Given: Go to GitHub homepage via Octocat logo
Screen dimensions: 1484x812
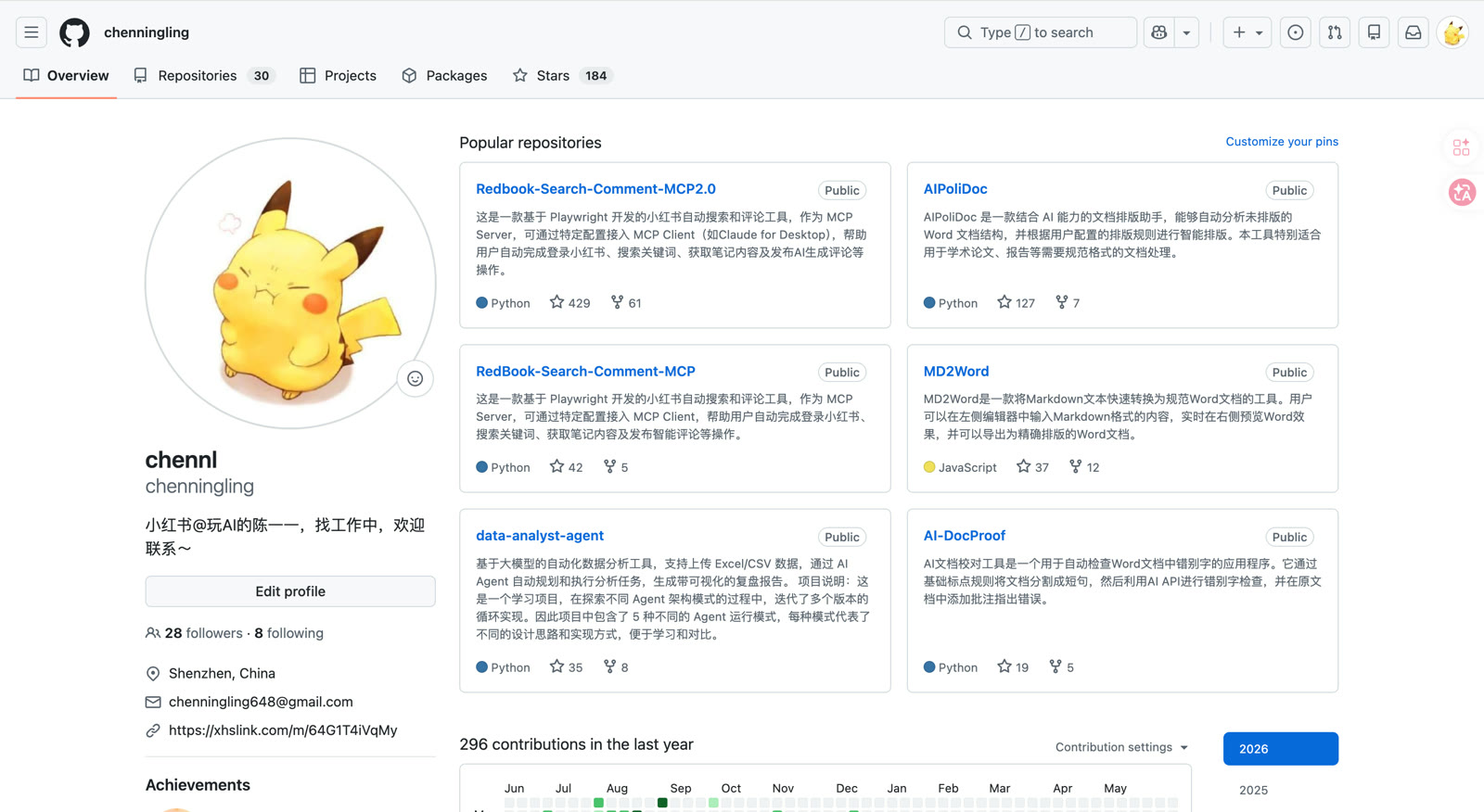Looking at the screenshot, I should point(74,32).
